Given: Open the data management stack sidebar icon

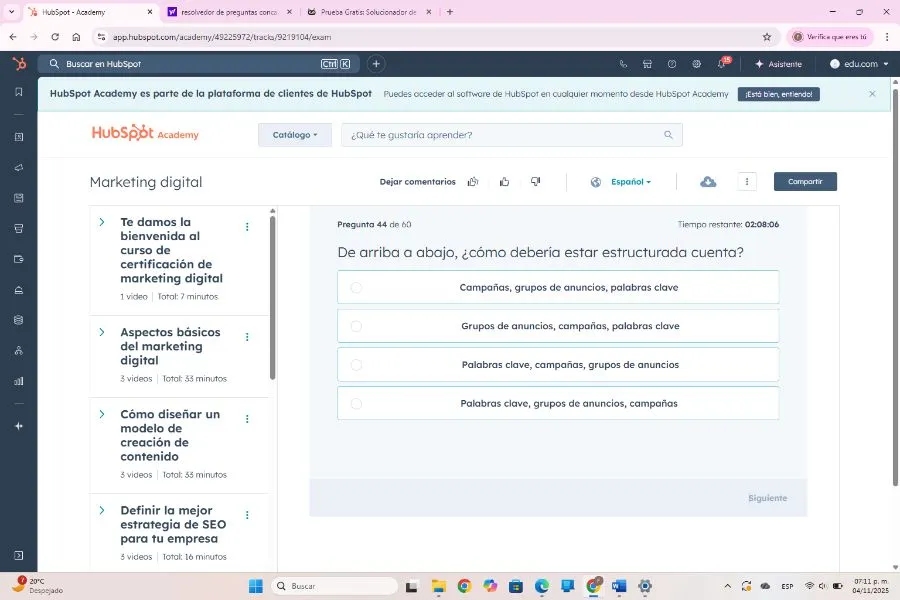Looking at the screenshot, I should click(x=18, y=320).
